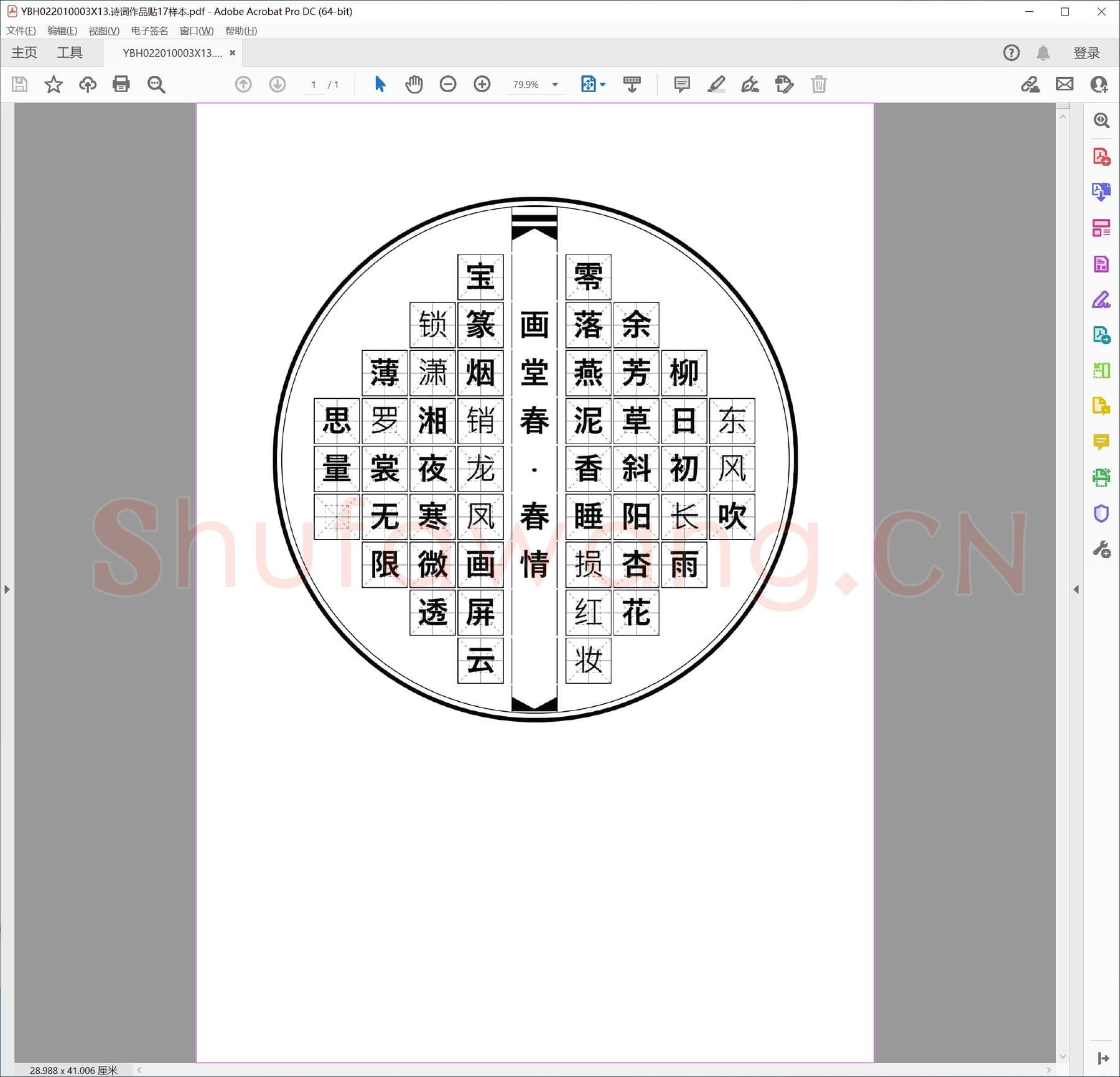Open the 编辑(E) menu
The width and height of the screenshot is (1120, 1077).
coord(62,30)
